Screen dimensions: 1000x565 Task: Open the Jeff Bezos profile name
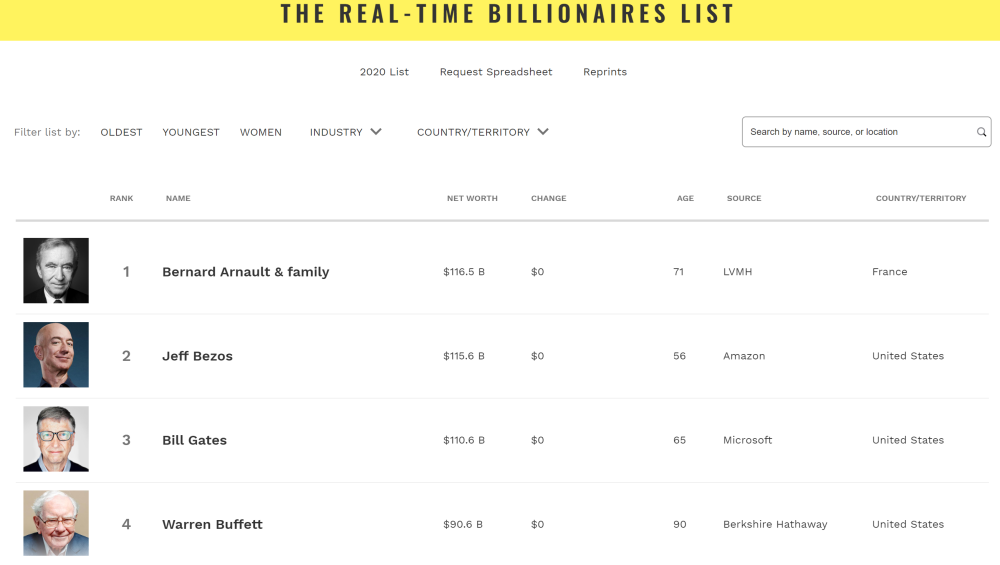(x=197, y=356)
